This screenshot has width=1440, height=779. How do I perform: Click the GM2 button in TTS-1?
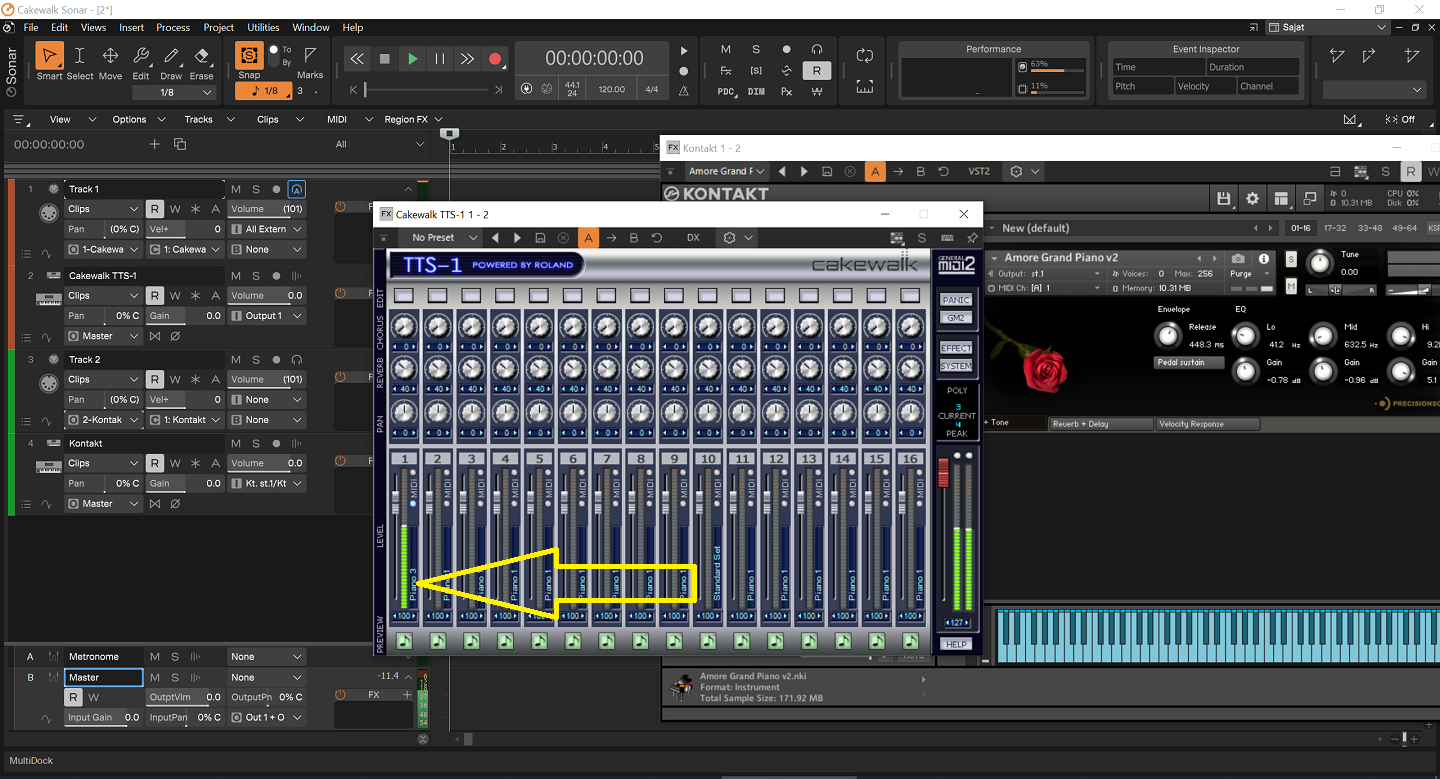(956, 318)
